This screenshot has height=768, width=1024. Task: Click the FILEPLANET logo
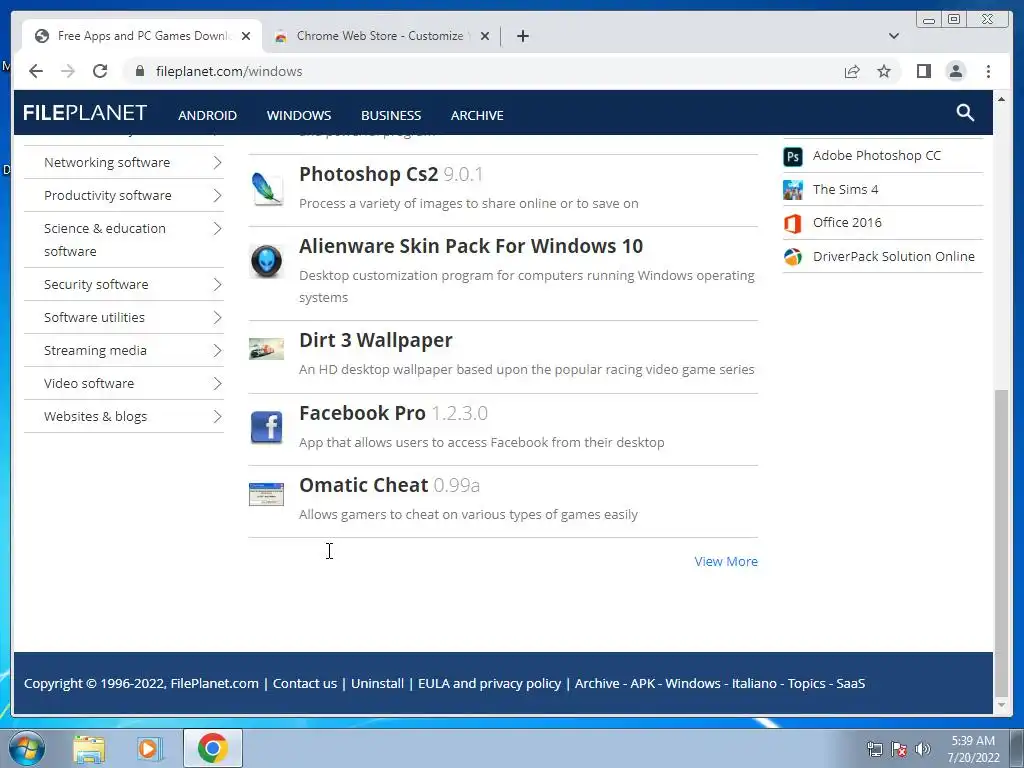(x=85, y=113)
